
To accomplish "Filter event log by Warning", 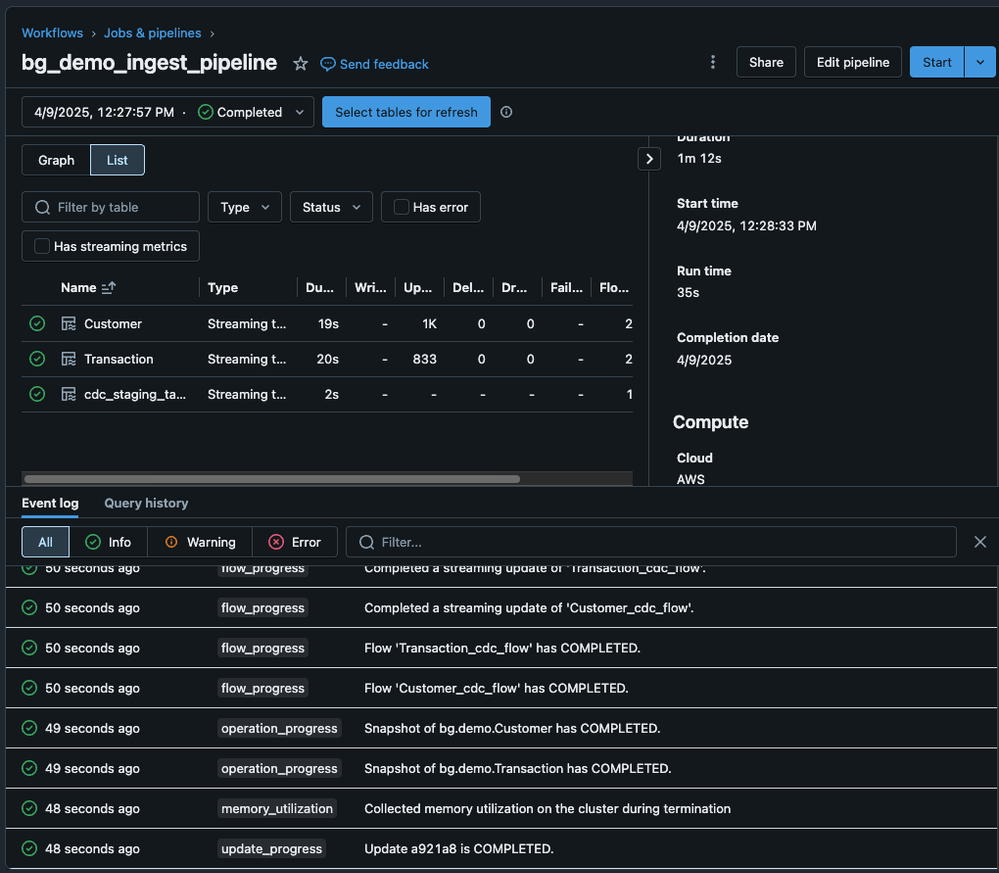I will click(200, 542).
